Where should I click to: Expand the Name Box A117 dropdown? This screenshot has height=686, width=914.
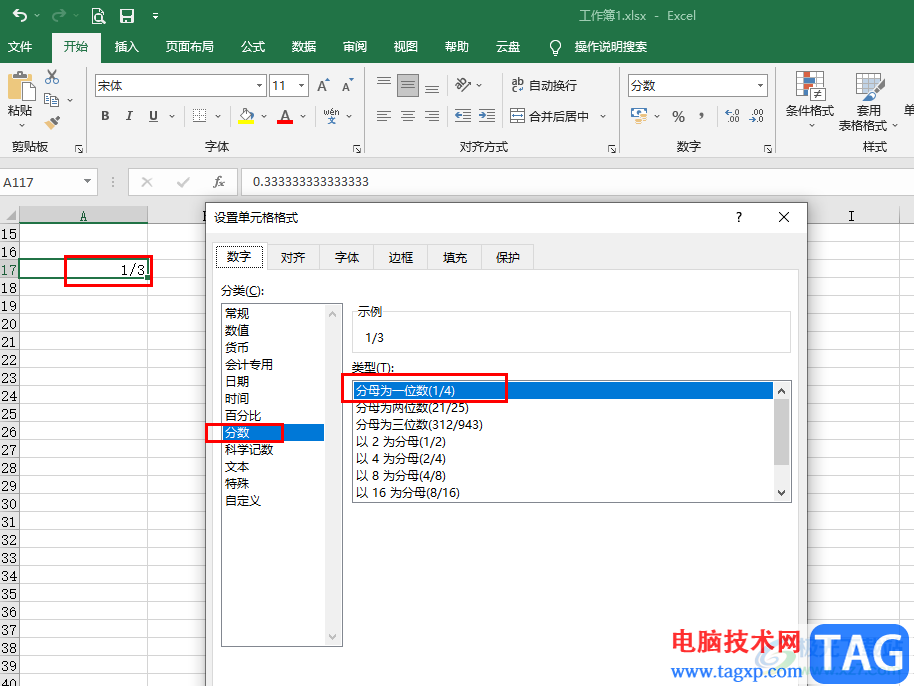pos(87,182)
